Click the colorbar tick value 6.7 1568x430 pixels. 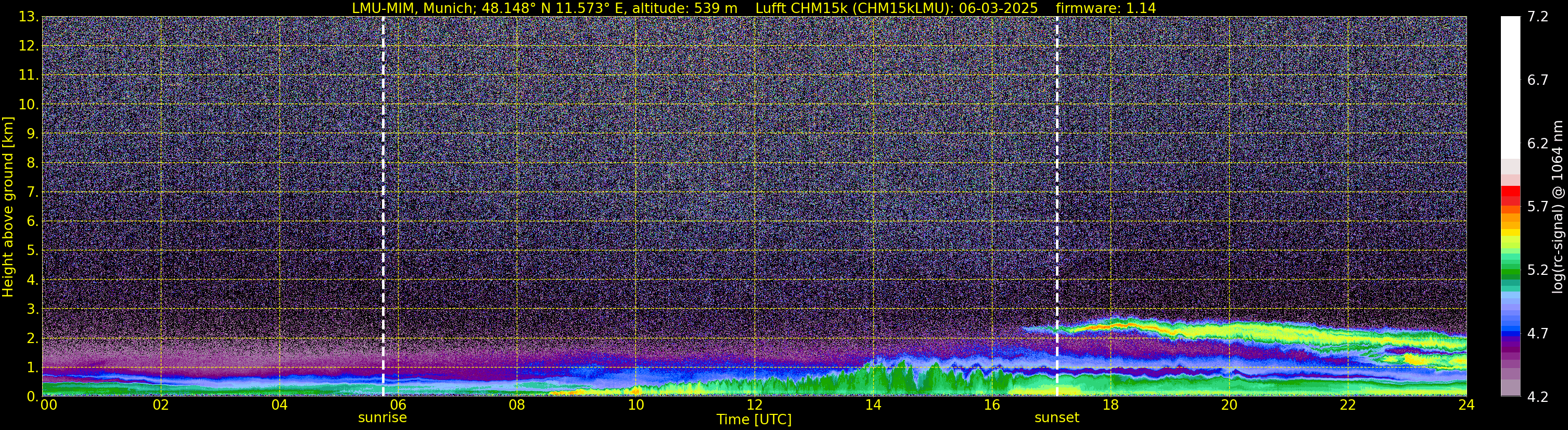1538,80
